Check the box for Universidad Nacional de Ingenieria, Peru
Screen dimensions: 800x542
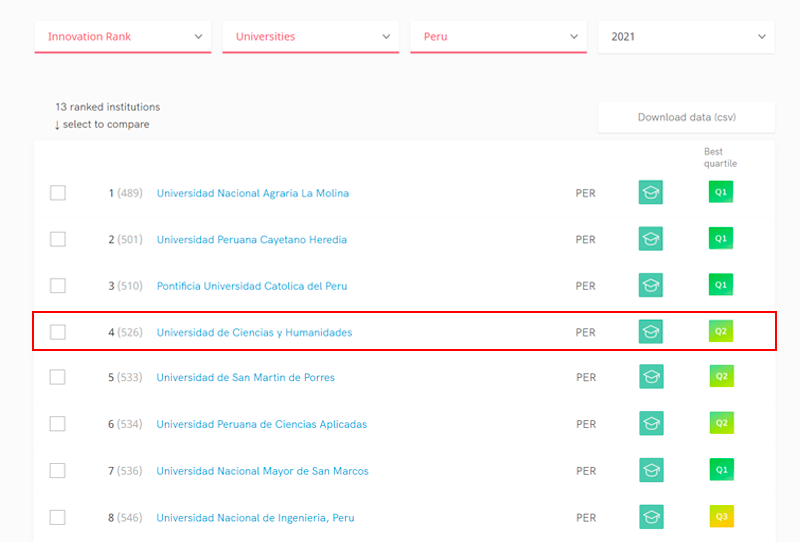click(57, 518)
